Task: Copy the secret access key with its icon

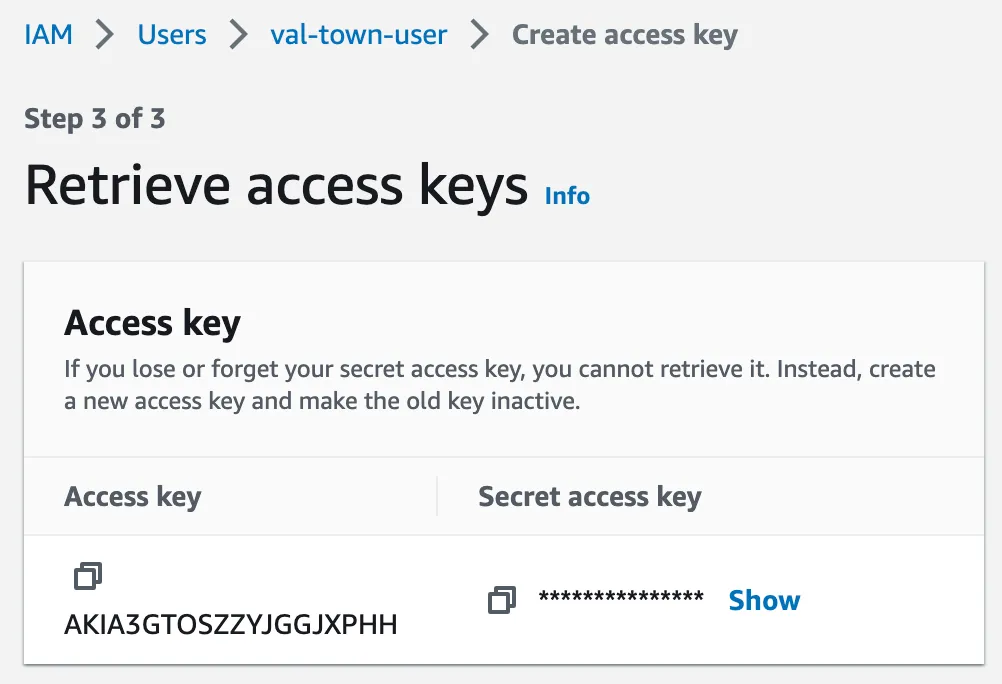Action: point(502,600)
